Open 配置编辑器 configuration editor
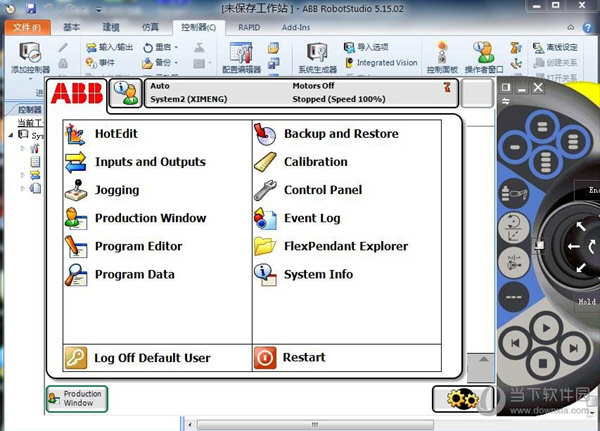This screenshot has width=600, height=431. pos(242,58)
